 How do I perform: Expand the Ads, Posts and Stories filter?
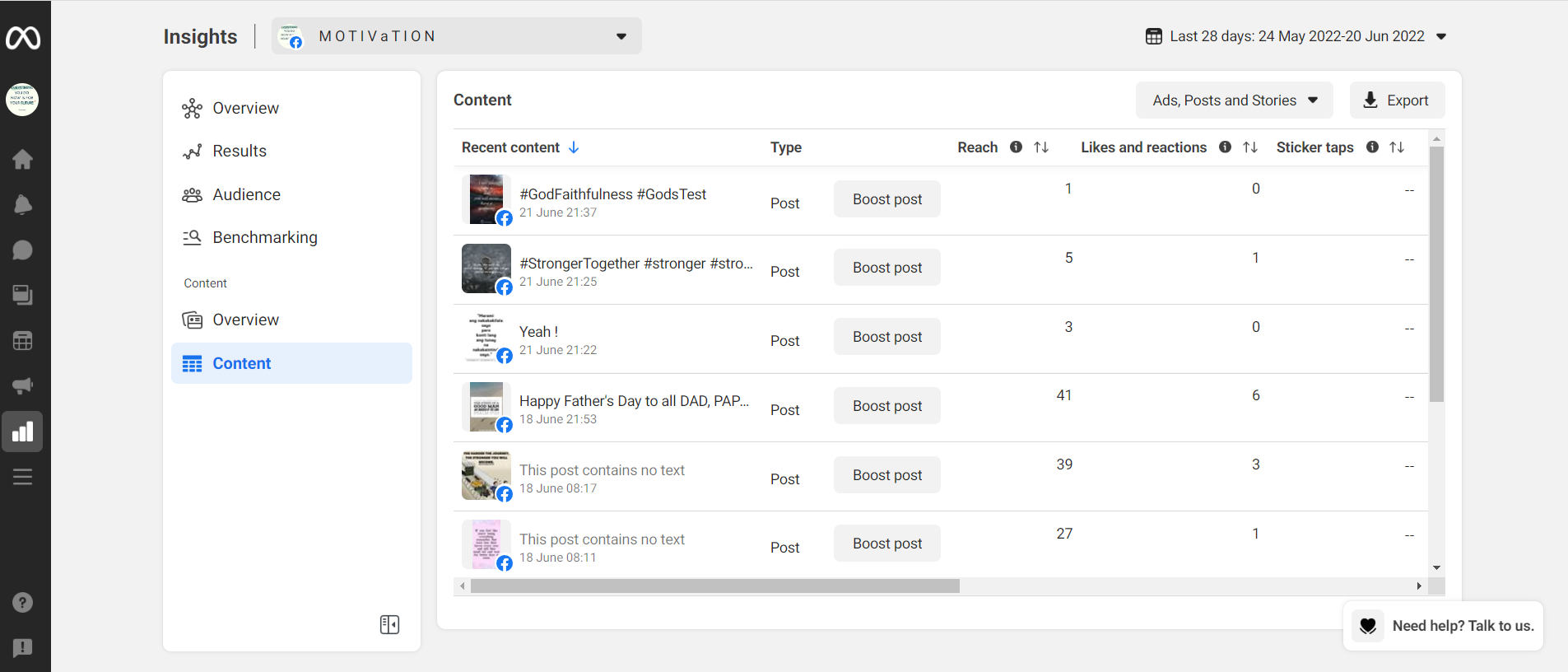[x=1235, y=100]
